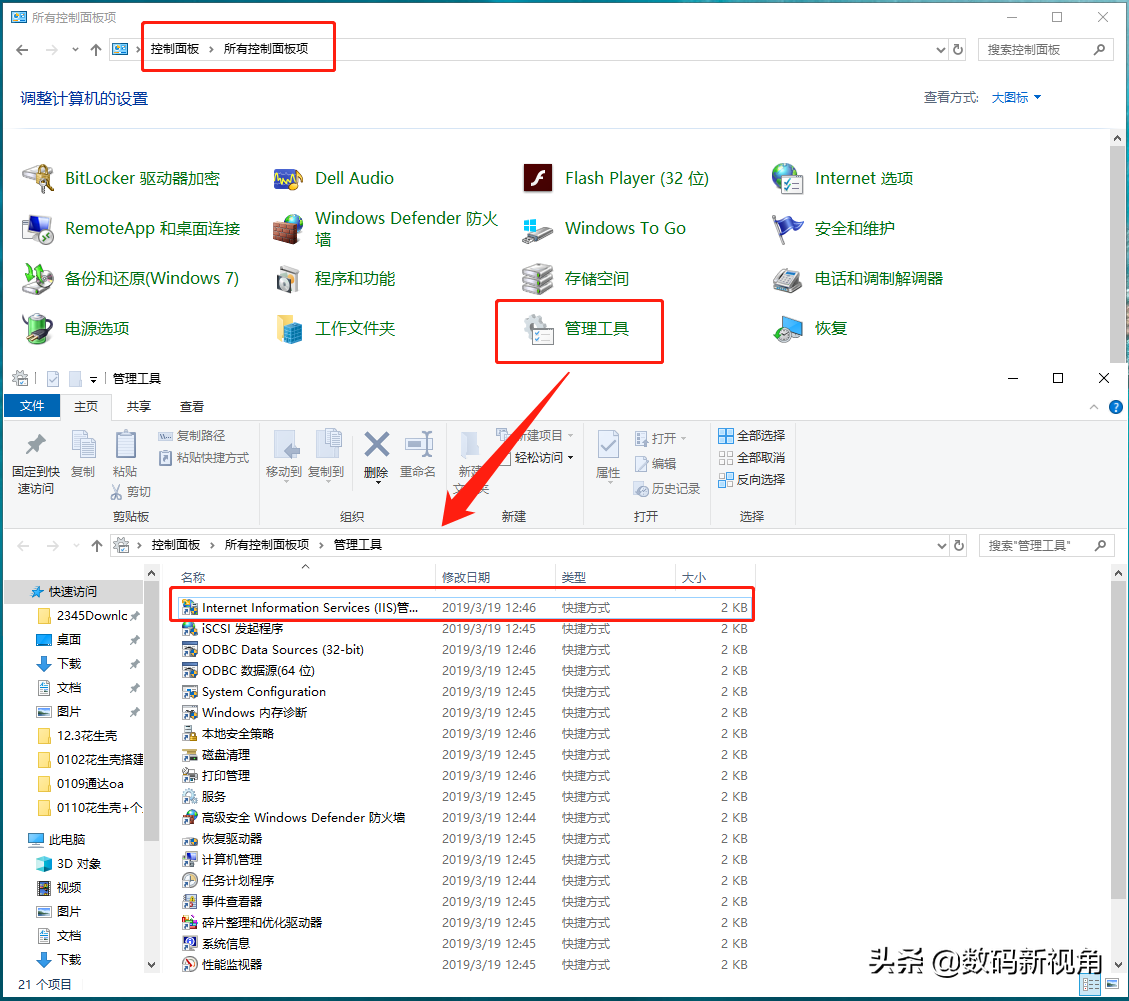Open 备份和还原(Windows 7) icon

click(38, 279)
